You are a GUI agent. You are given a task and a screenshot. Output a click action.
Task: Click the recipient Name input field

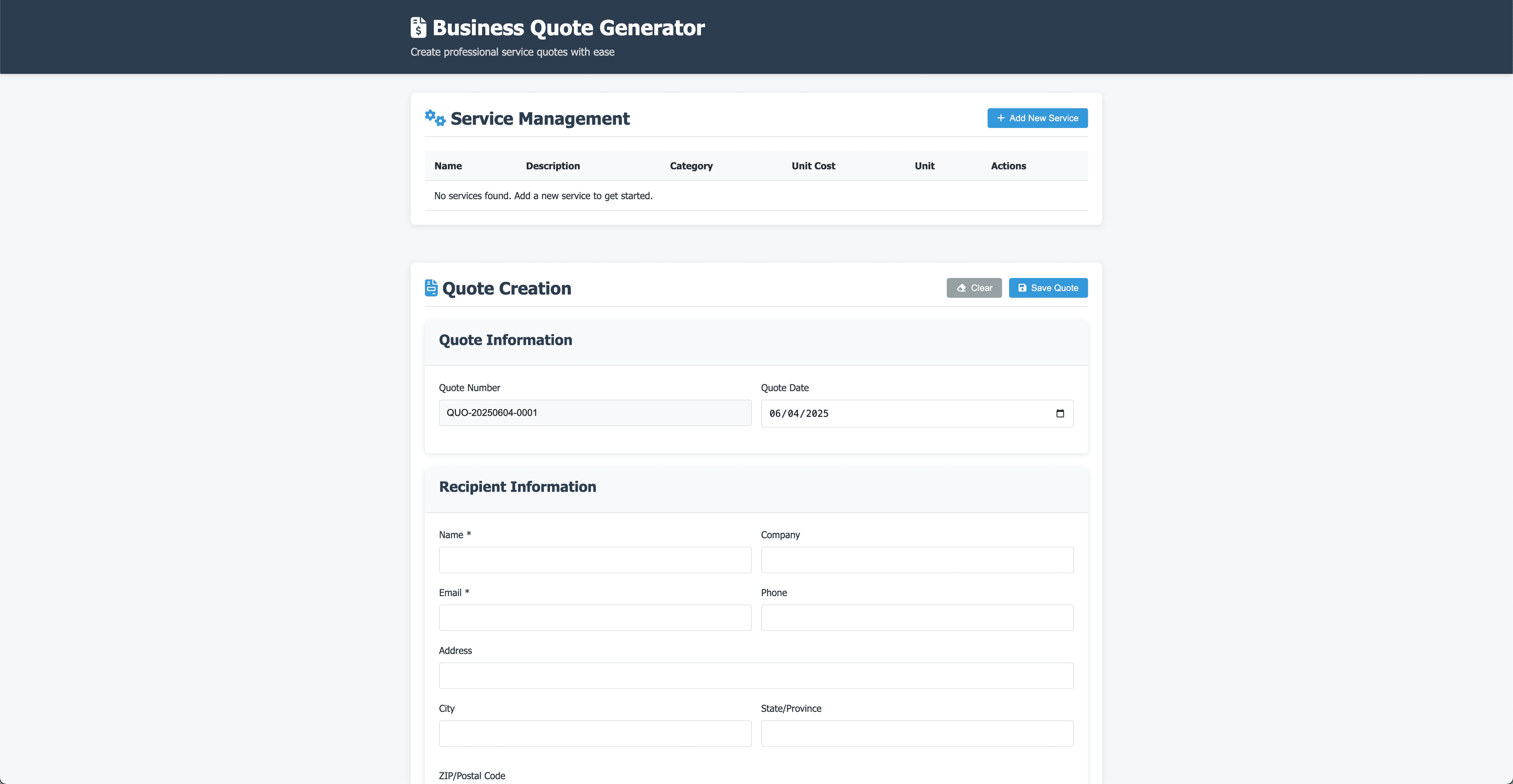click(595, 560)
